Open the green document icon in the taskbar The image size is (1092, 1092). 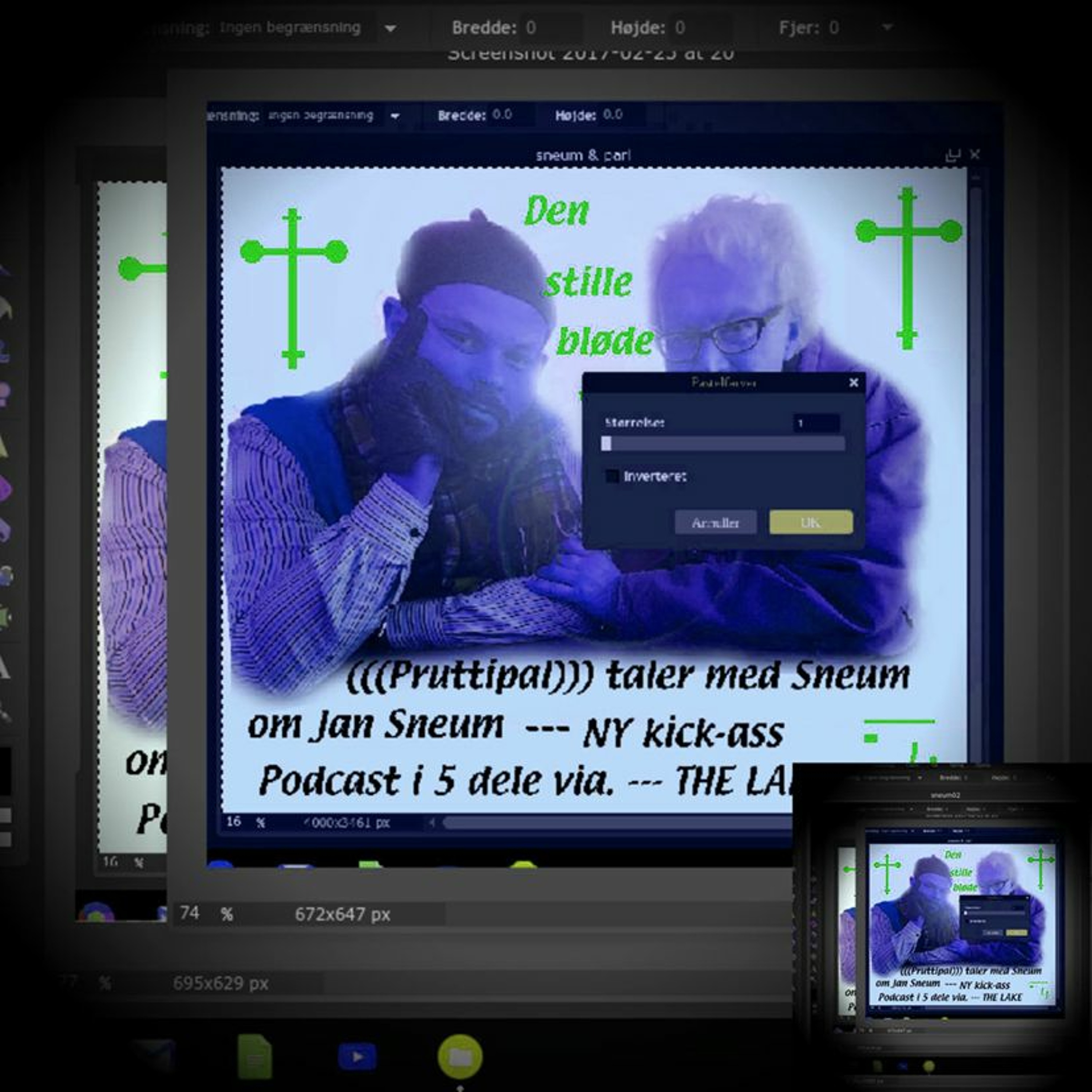point(255,1056)
